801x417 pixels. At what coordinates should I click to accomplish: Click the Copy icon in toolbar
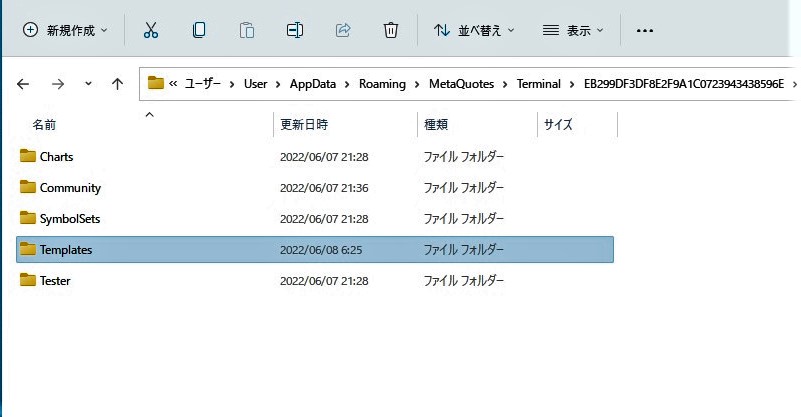click(199, 30)
